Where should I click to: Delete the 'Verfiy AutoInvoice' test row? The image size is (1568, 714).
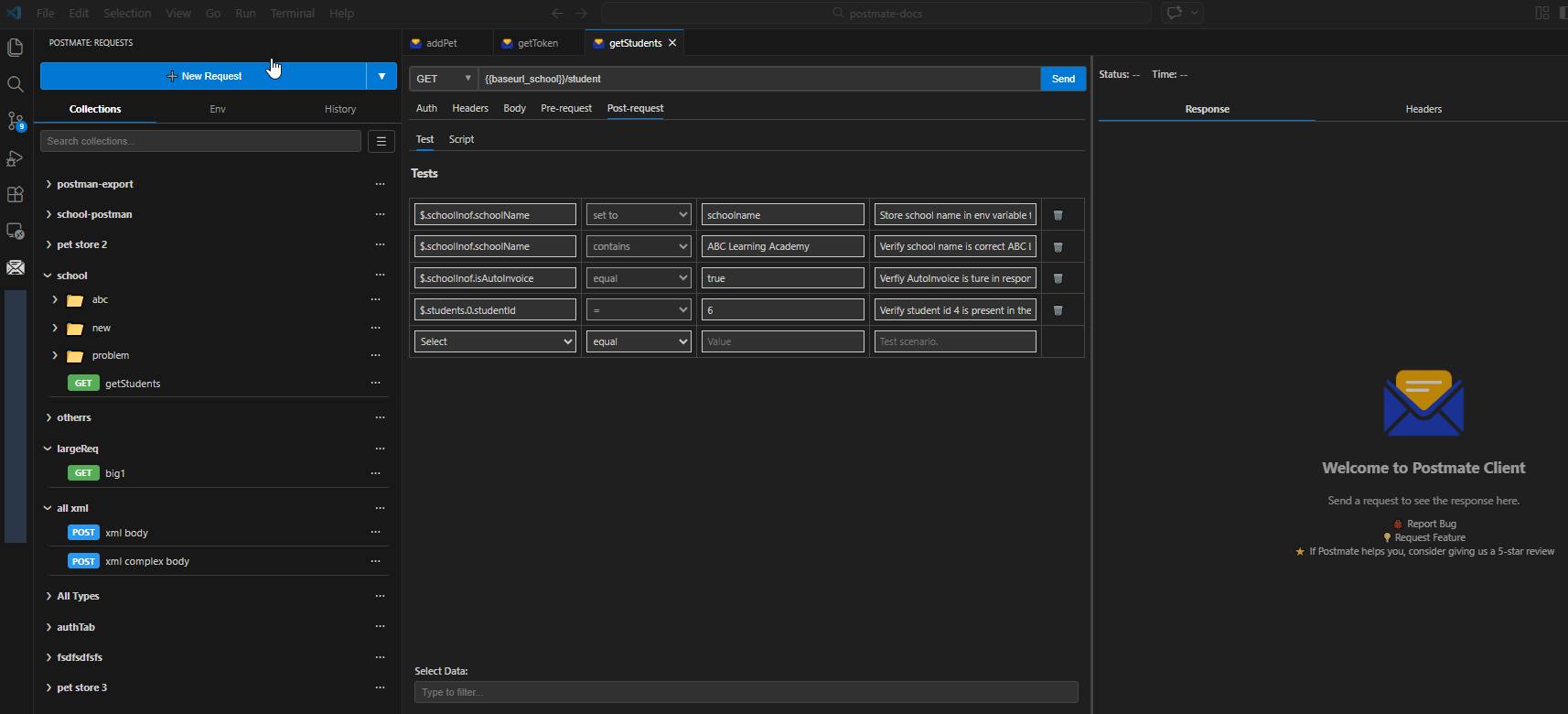(x=1058, y=278)
